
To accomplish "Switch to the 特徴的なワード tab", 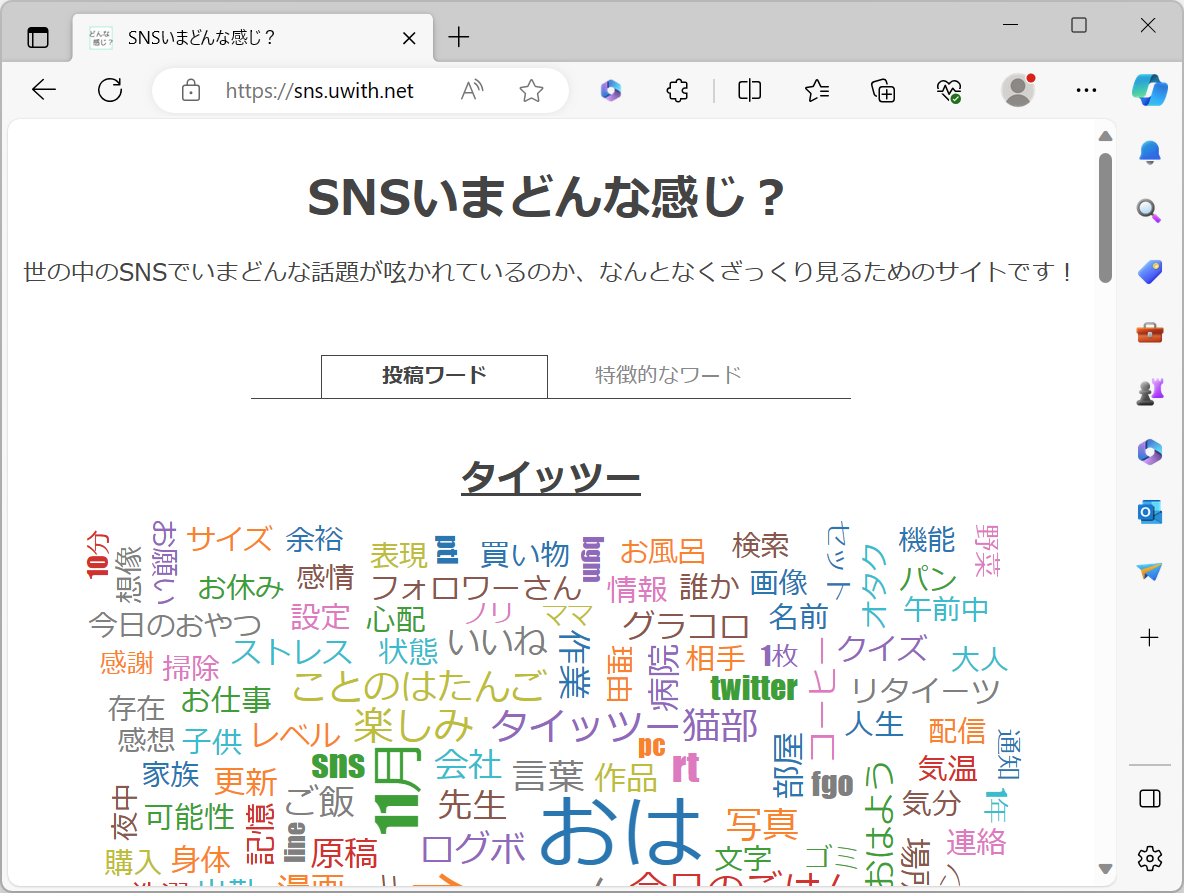I will [x=664, y=376].
